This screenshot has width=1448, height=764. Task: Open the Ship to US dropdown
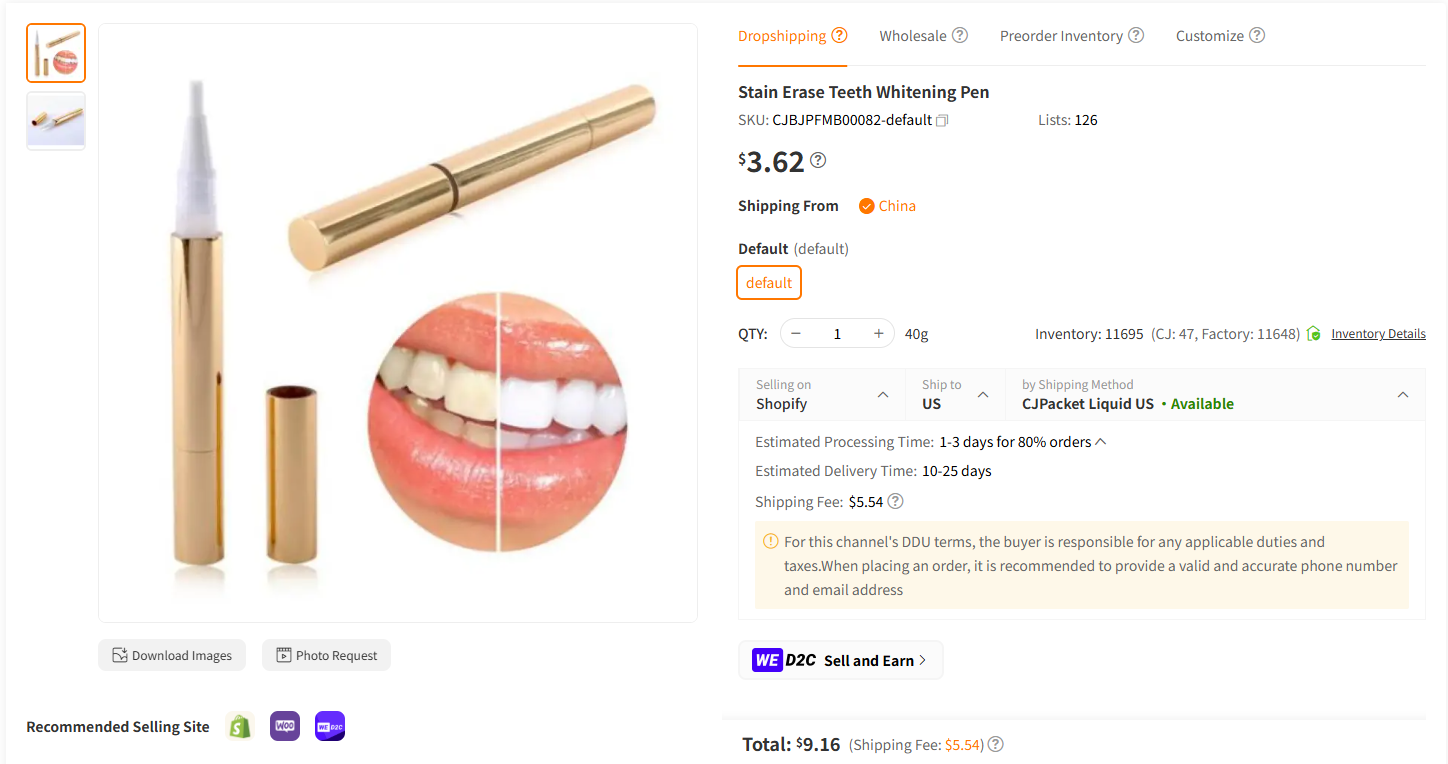coord(955,395)
